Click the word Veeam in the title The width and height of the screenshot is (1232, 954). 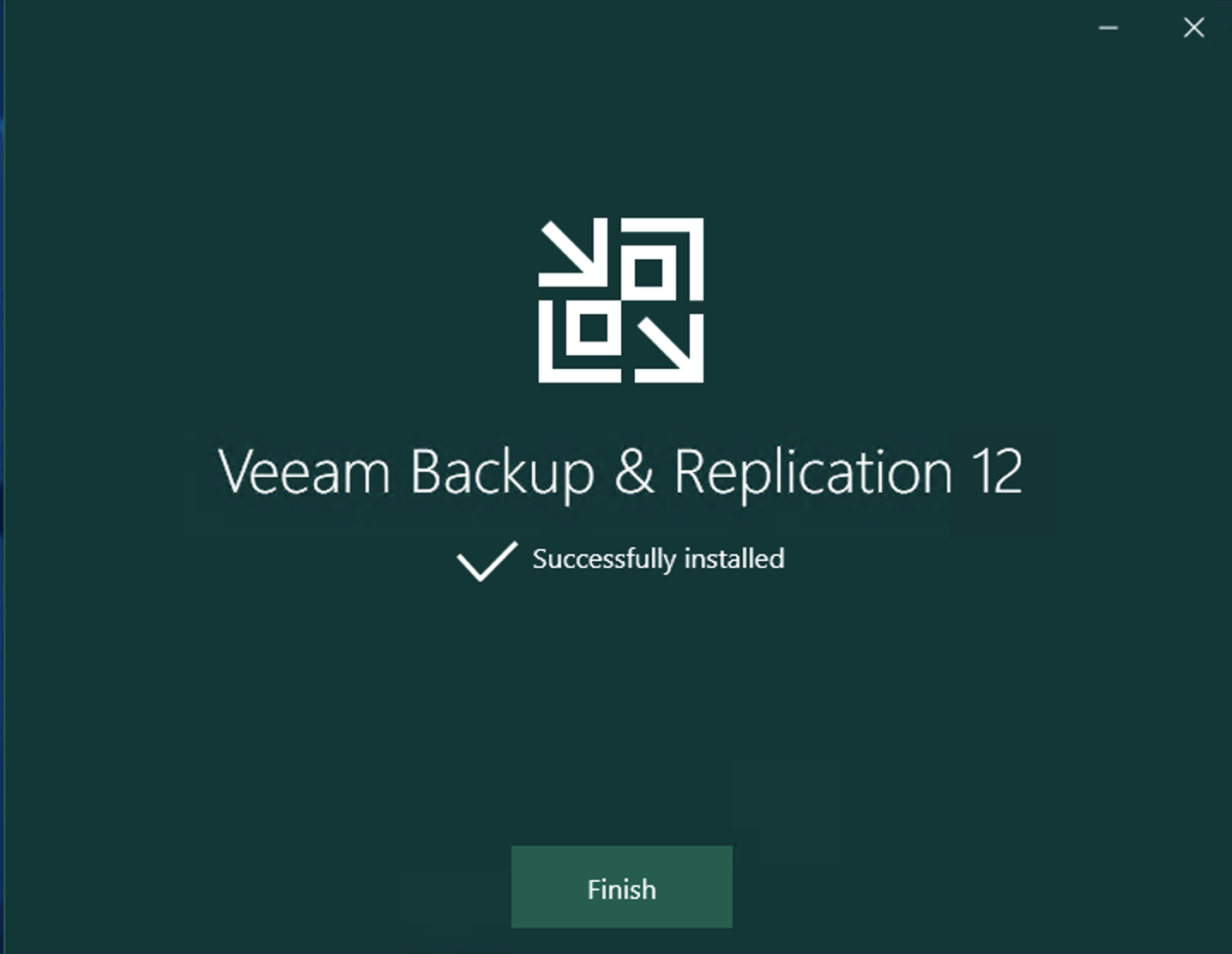[x=305, y=472]
